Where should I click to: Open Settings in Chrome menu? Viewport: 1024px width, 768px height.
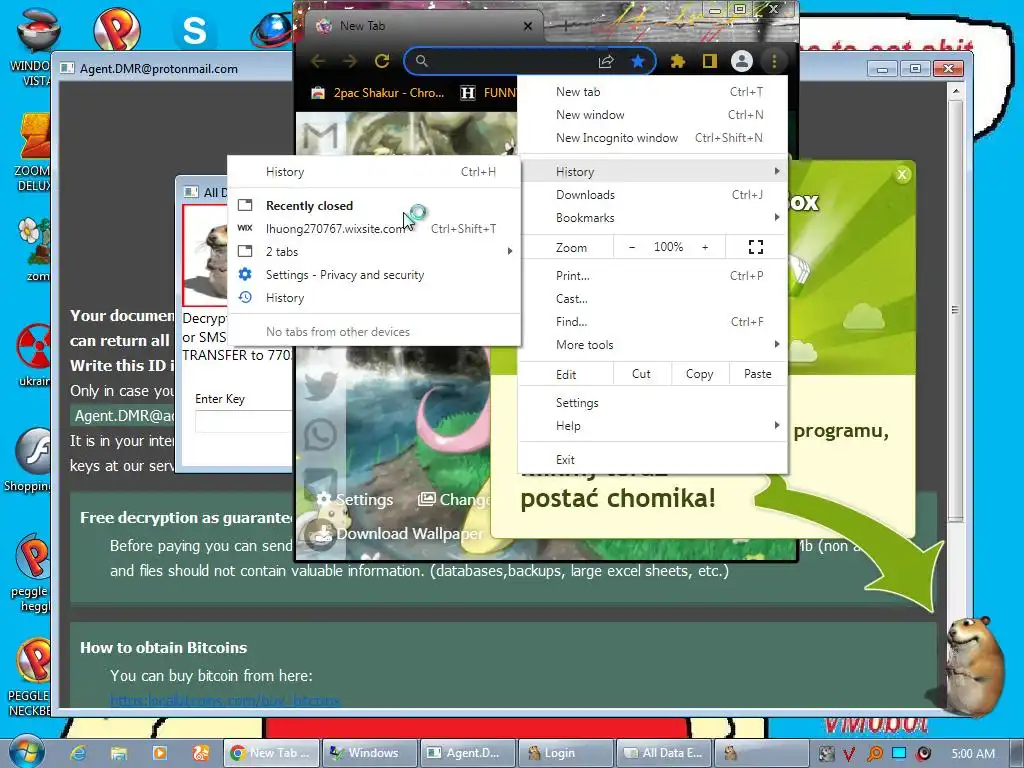[653, 403]
